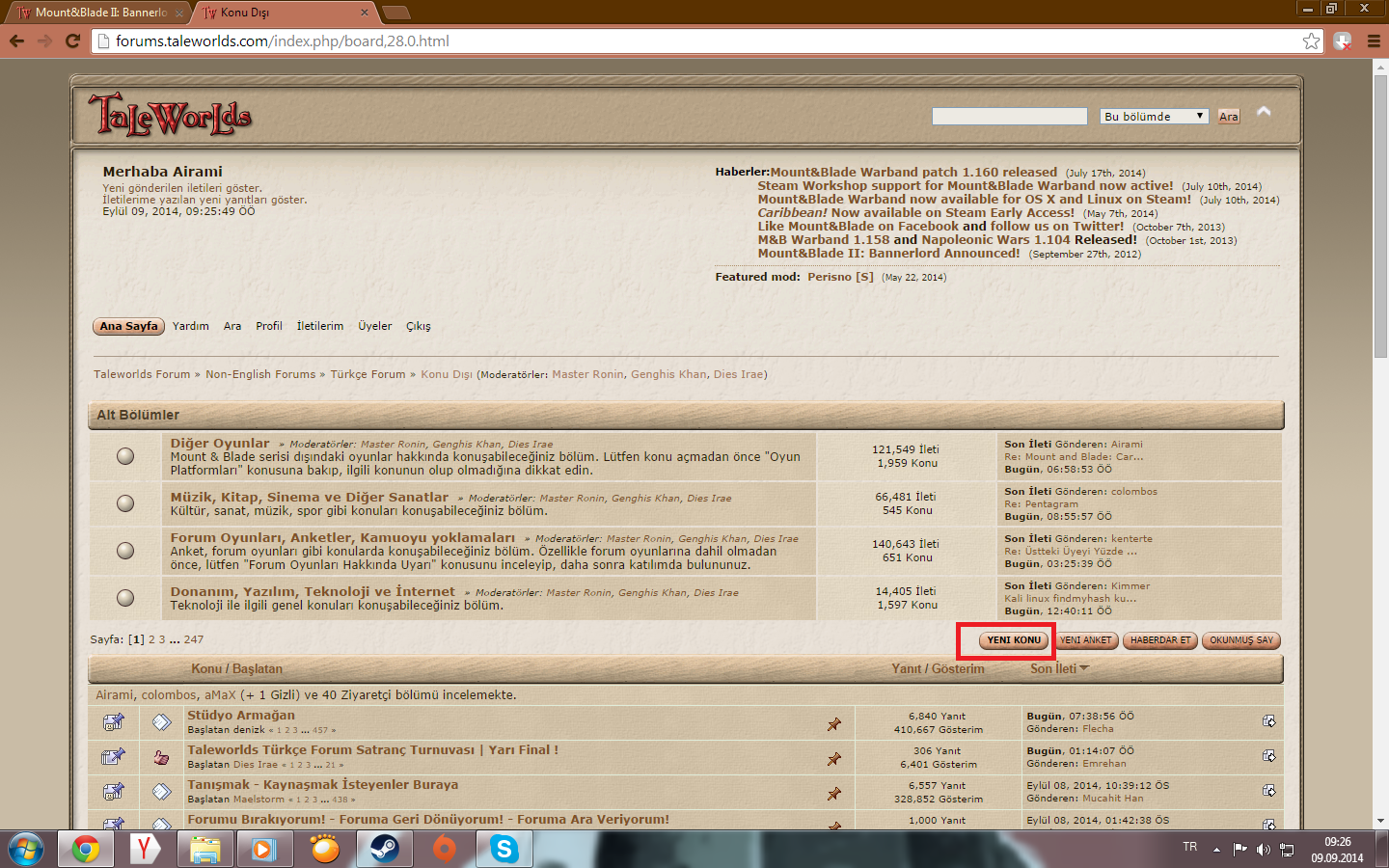
Task: Reload the page with the refresh icon
Action: [72, 41]
